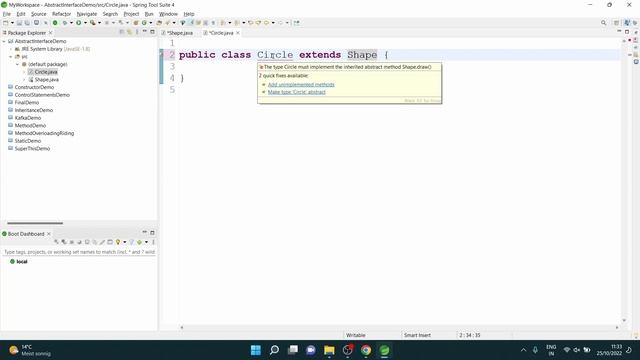Expand the JRE System Library node

click(x=11, y=49)
